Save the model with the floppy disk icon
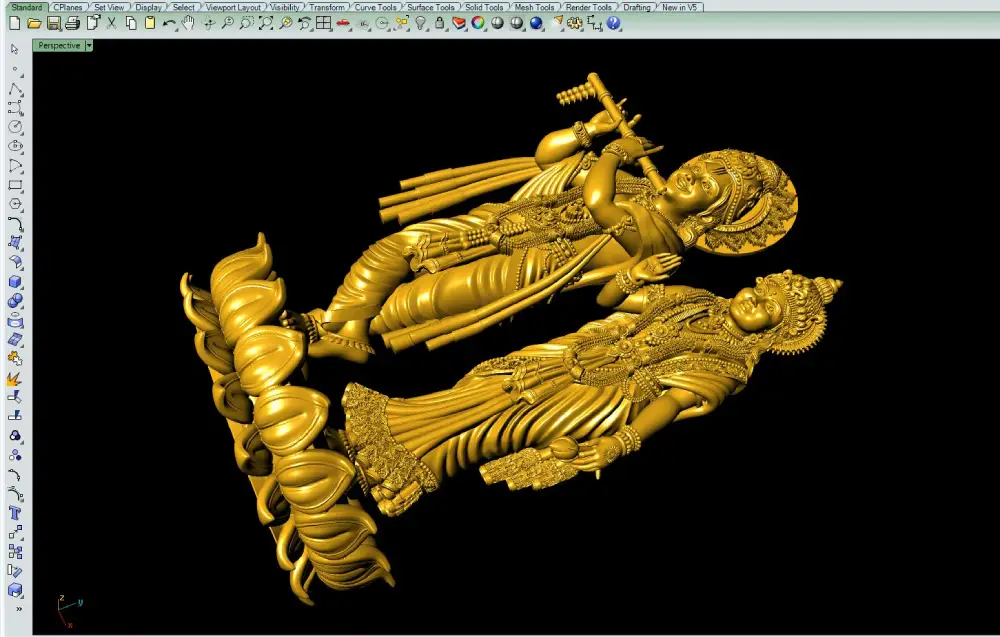 pos(54,24)
